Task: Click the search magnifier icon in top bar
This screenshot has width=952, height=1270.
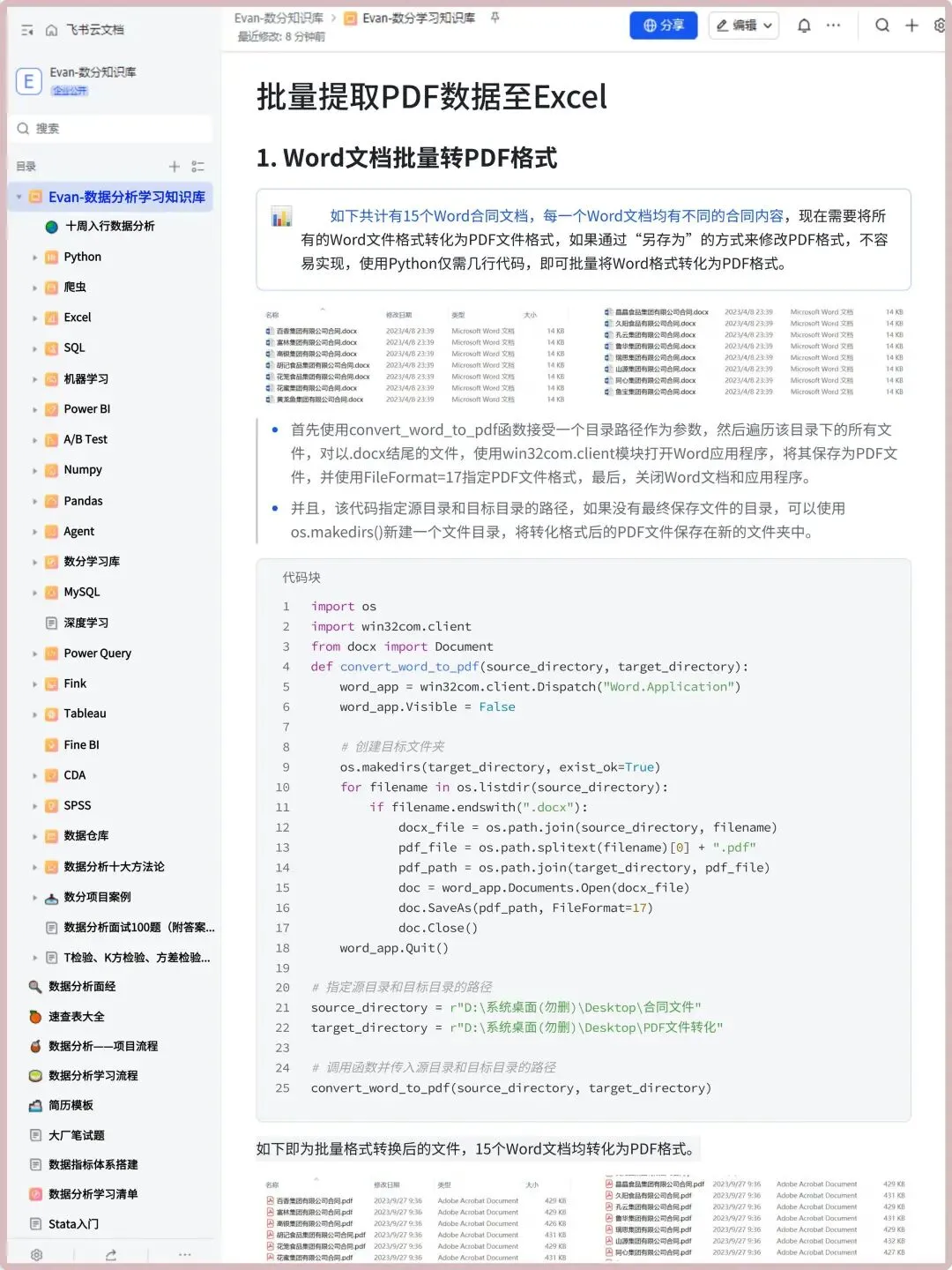Action: (x=881, y=26)
